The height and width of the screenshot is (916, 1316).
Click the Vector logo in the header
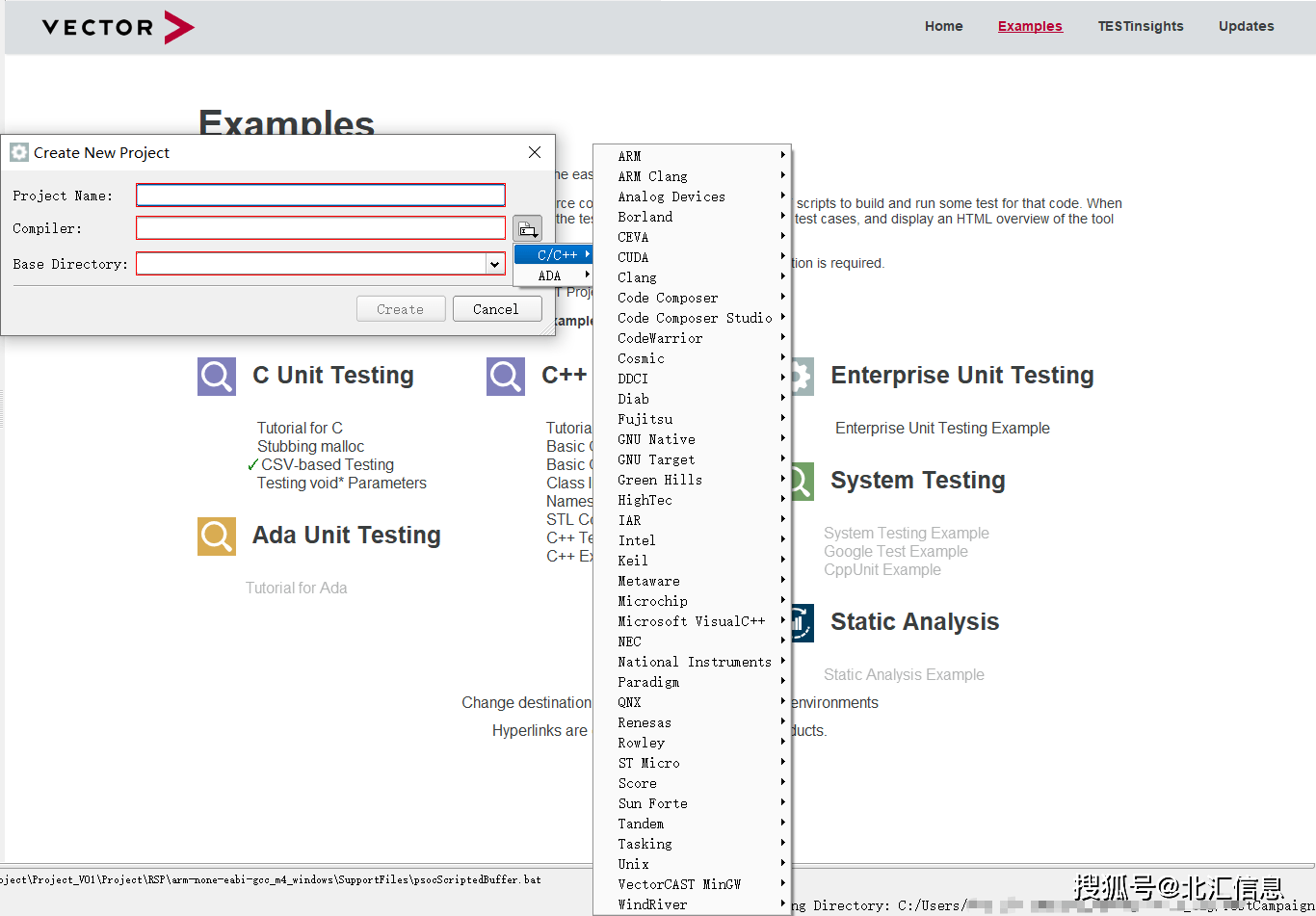pyautogui.click(x=118, y=27)
